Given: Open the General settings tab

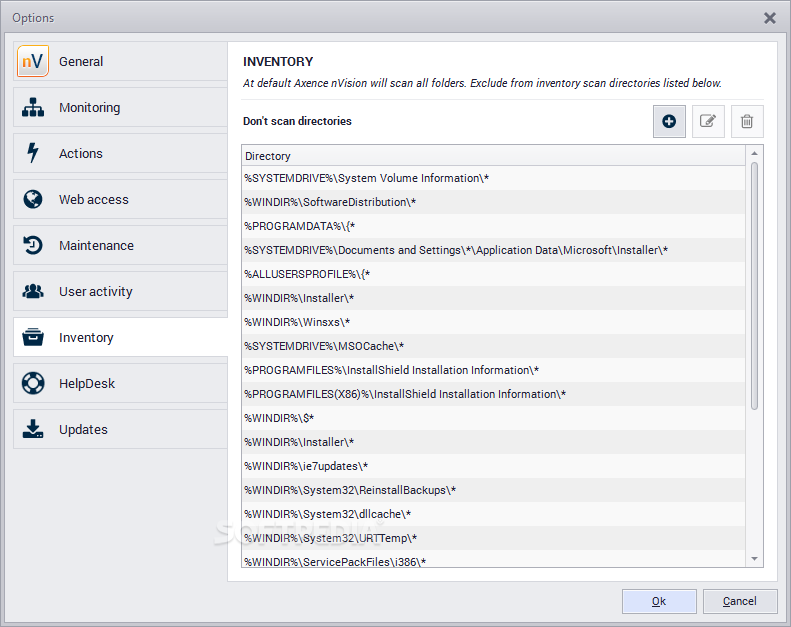Looking at the screenshot, I should tap(120, 61).
